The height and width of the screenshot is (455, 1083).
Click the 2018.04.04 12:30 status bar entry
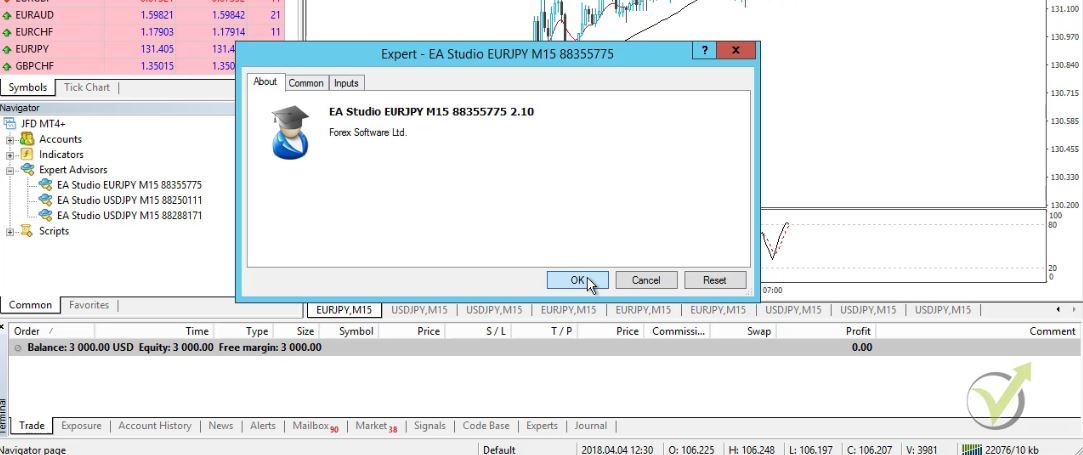[617, 450]
